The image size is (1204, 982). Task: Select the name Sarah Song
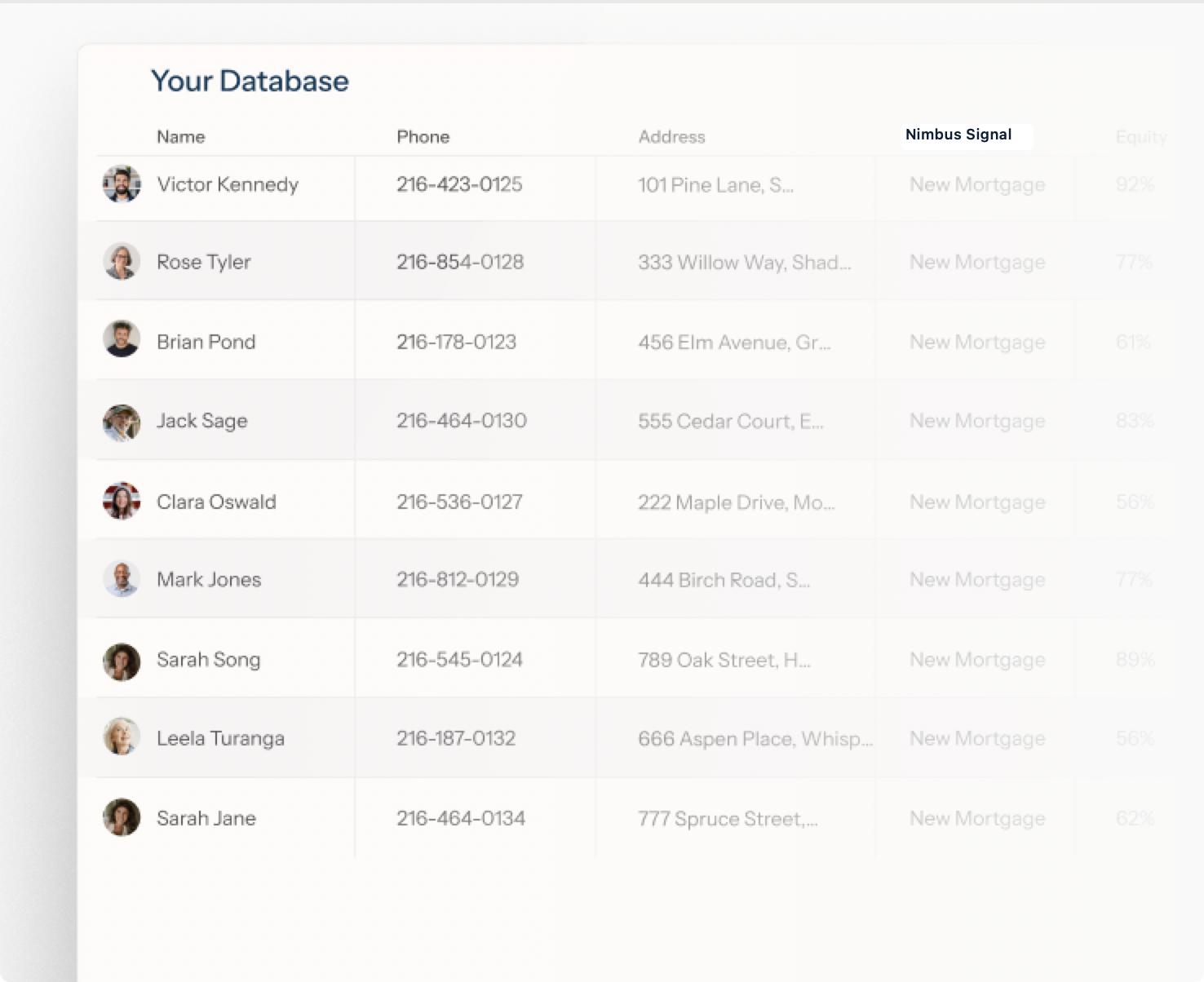tap(209, 660)
